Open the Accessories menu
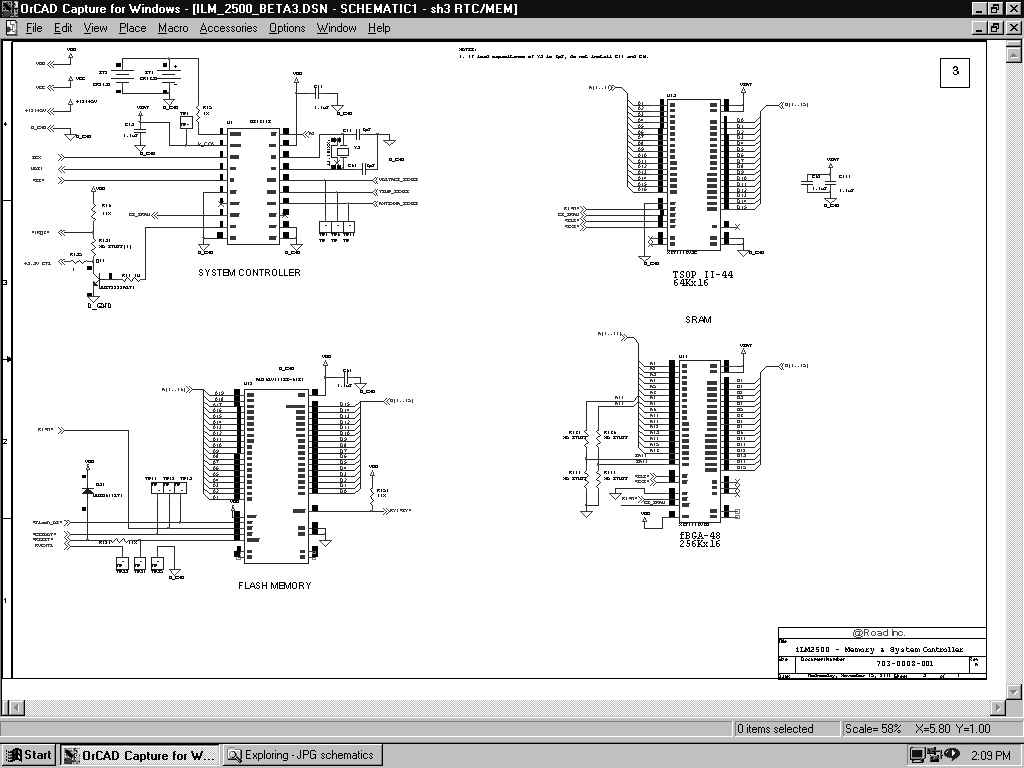 pyautogui.click(x=228, y=28)
